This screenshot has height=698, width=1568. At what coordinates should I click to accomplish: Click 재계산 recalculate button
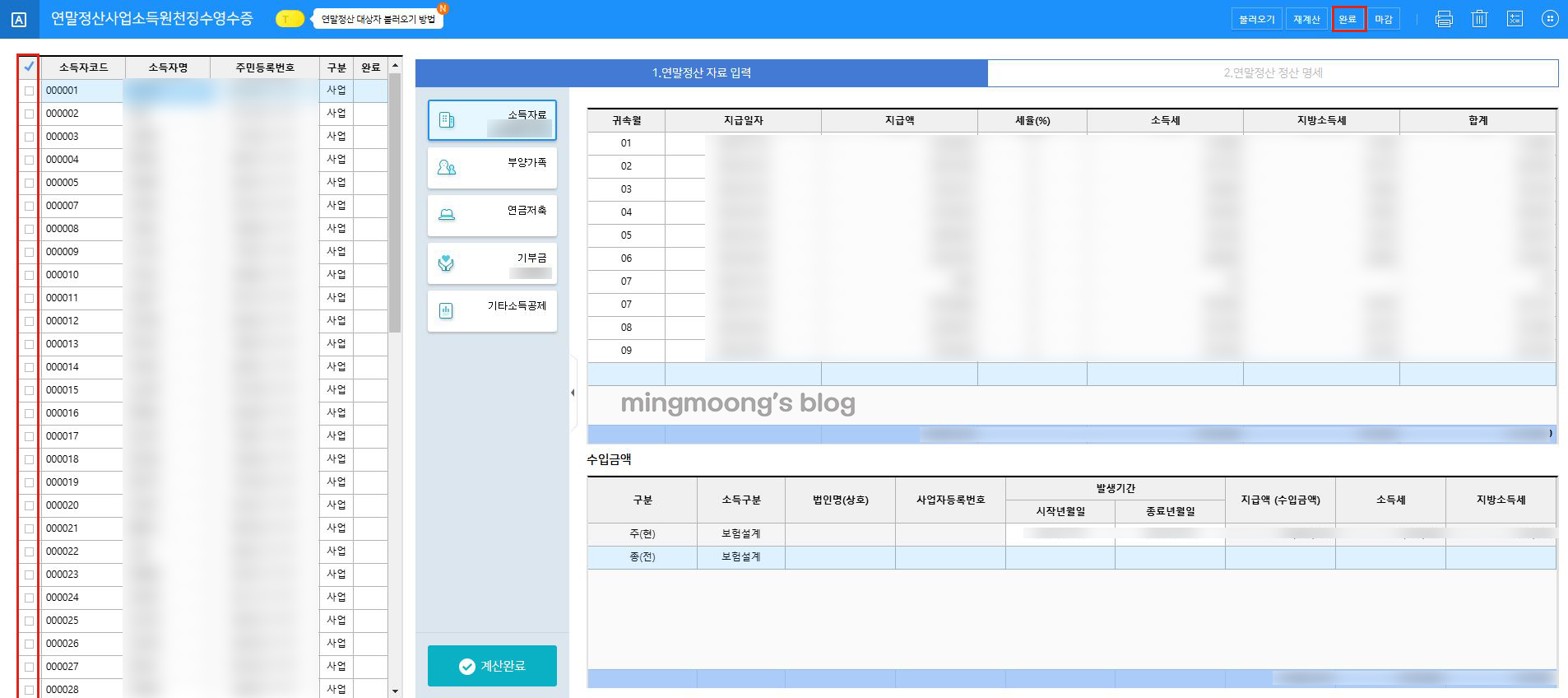[x=1306, y=19]
